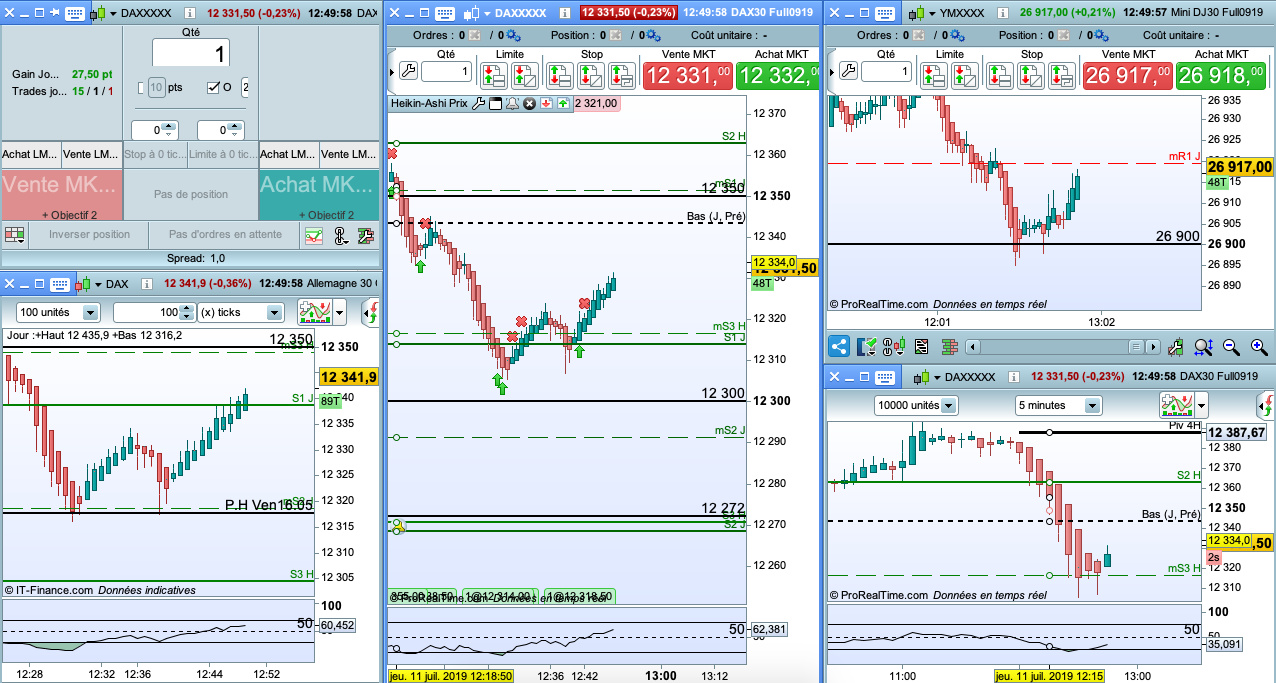Click the window icon on Heikin-Ashi bar
Image resolution: width=1276 pixels, height=683 pixels.
click(495, 103)
